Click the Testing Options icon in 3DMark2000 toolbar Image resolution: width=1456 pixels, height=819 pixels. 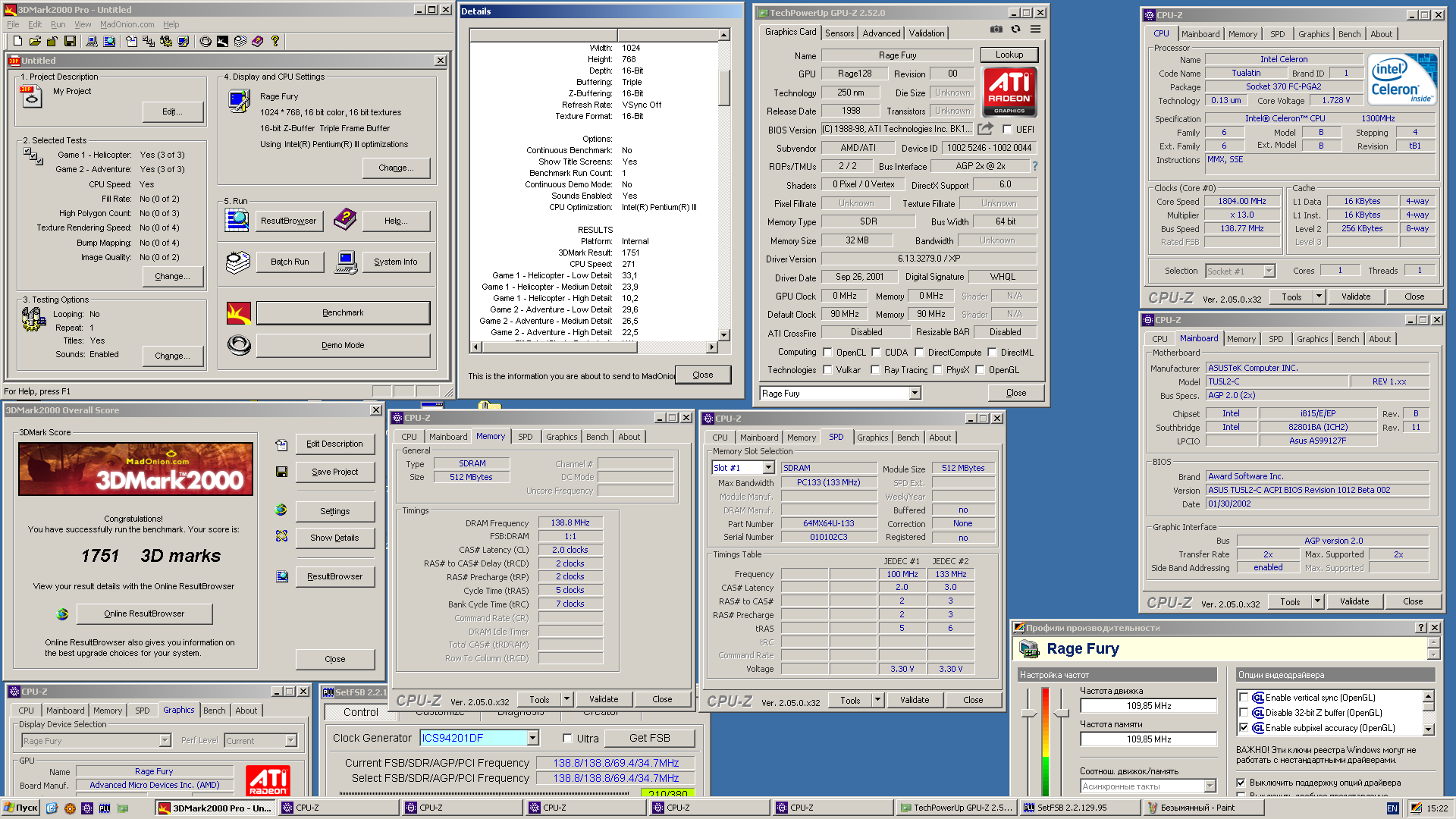coord(166,41)
